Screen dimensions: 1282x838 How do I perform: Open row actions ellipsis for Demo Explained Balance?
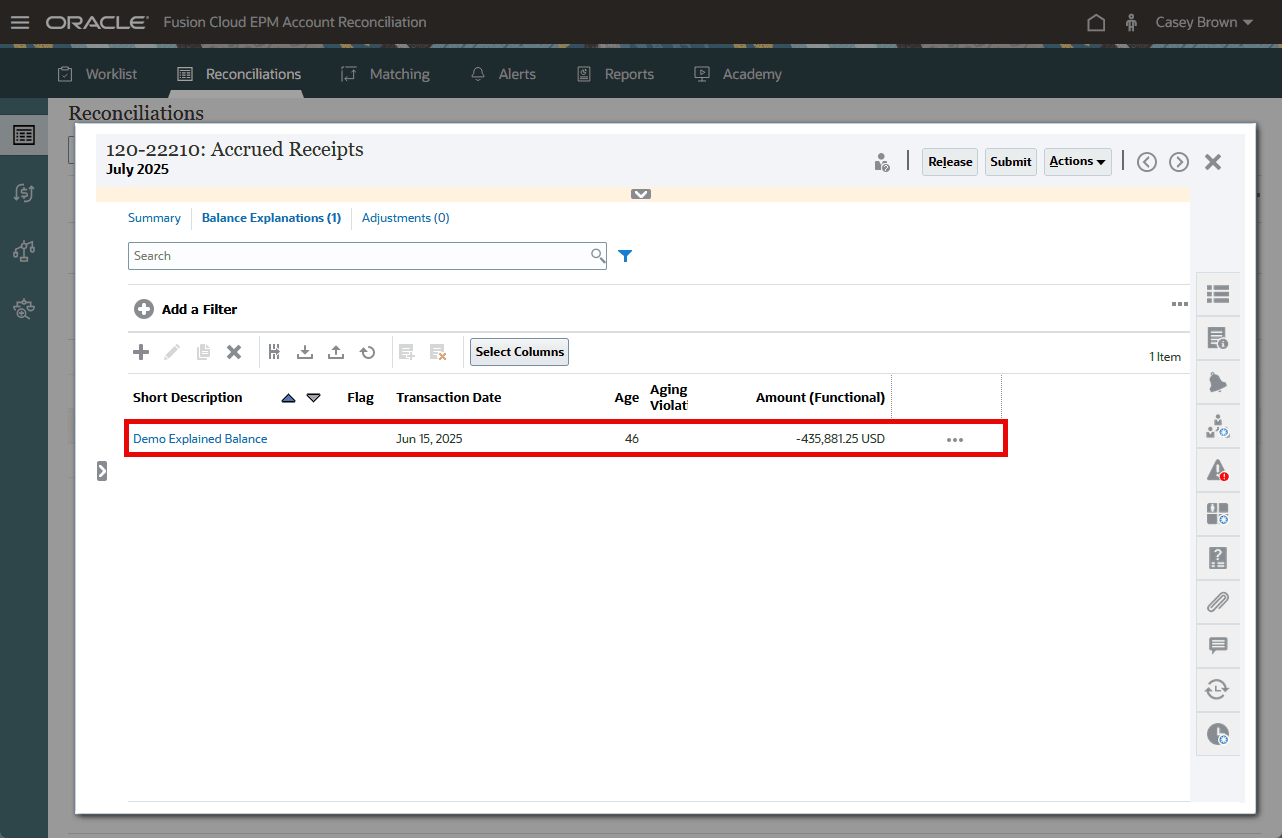[x=955, y=440]
